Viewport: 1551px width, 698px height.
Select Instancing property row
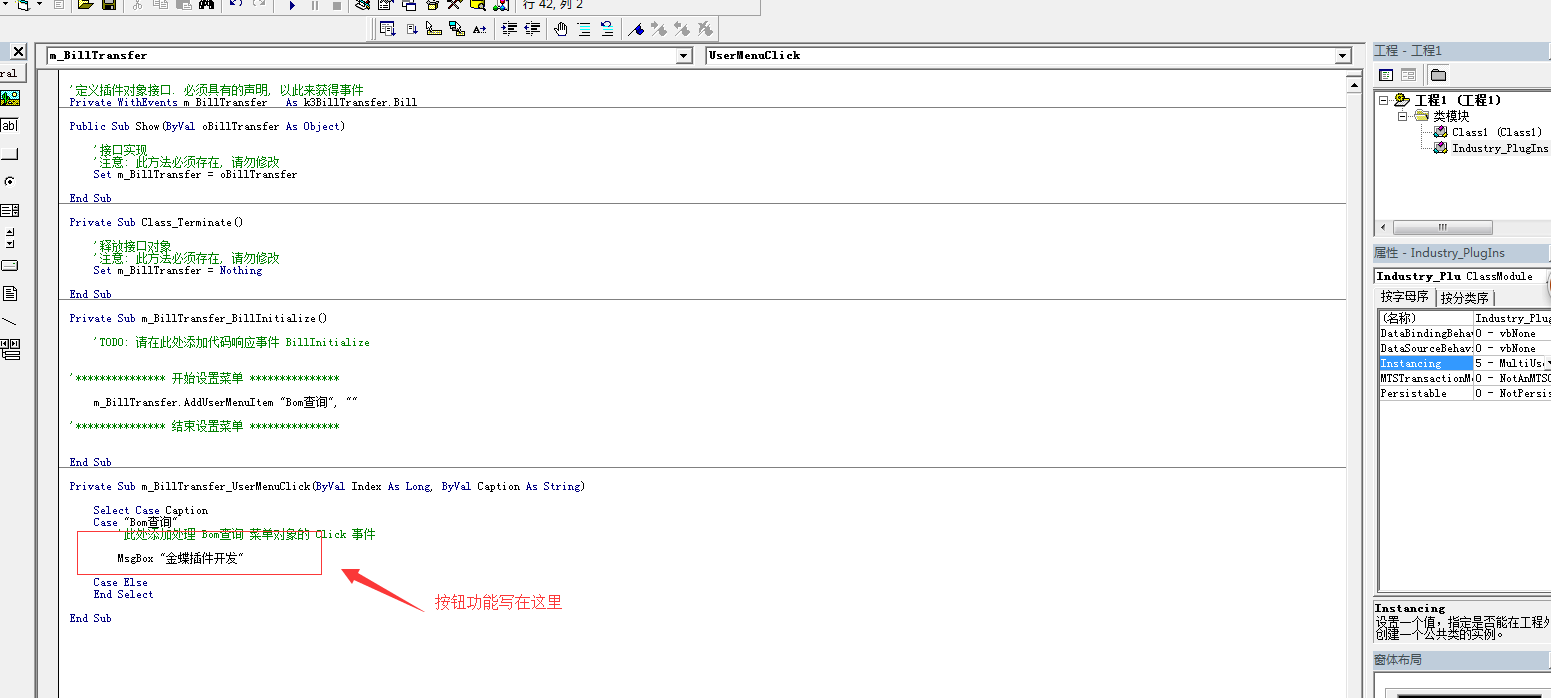[x=1463, y=363]
